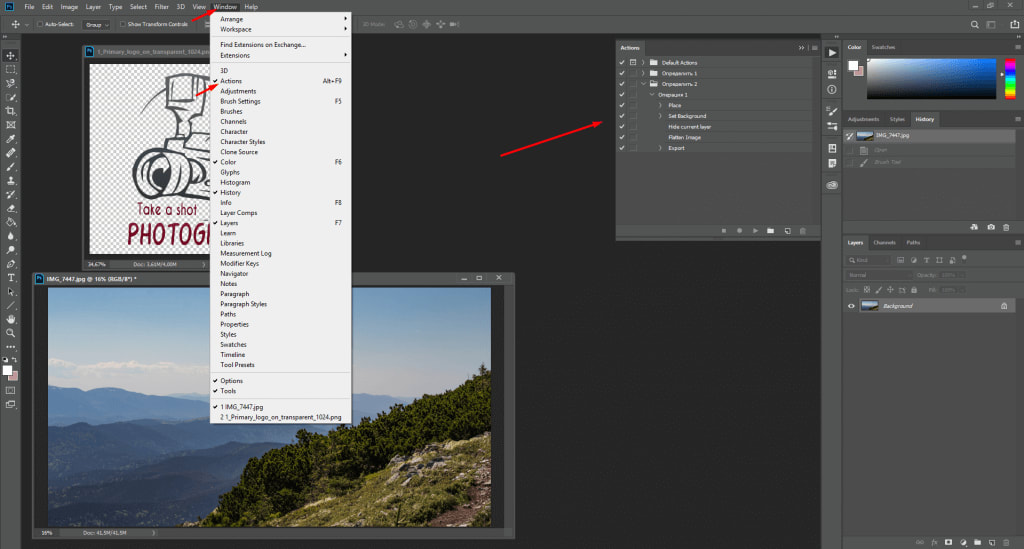Select the History Brush tool

10,195
